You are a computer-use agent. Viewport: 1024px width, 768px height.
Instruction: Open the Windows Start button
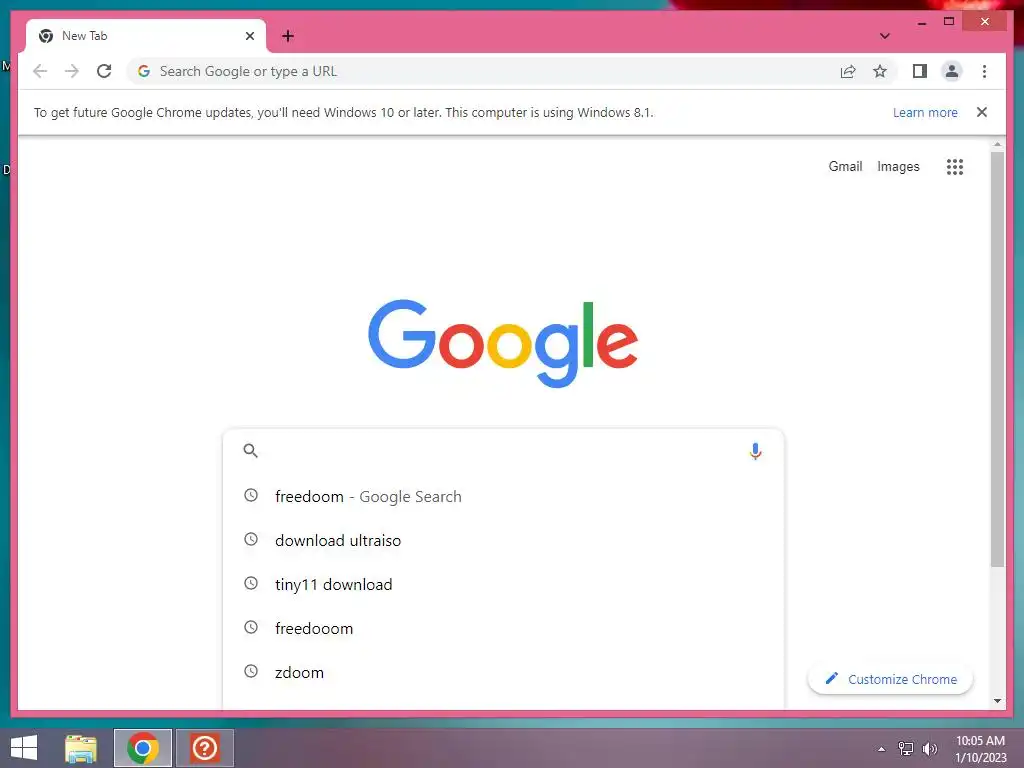tap(24, 748)
